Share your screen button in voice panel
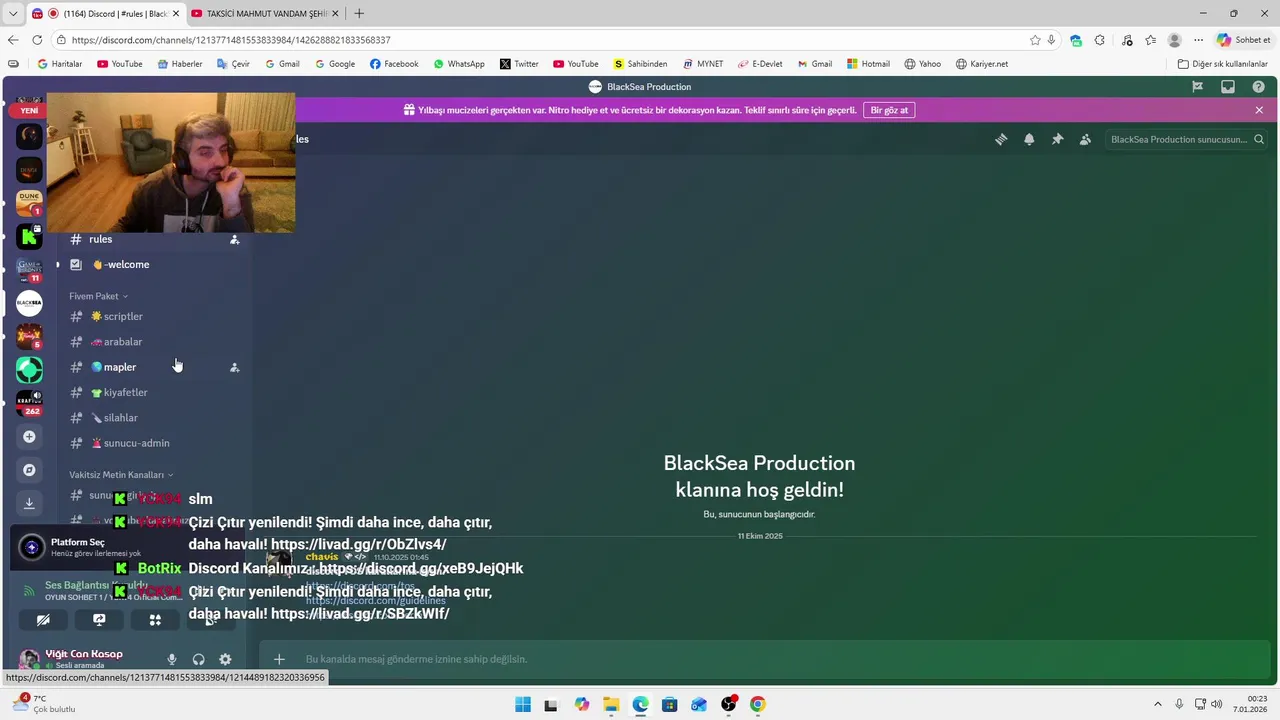 pos(99,620)
